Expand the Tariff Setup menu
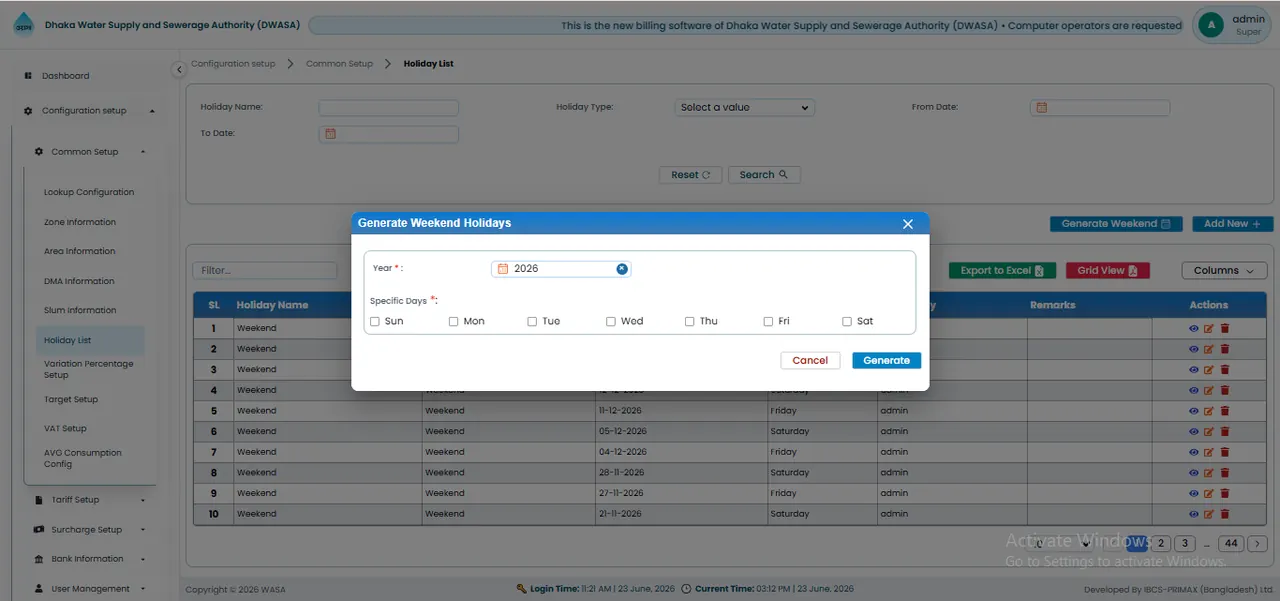 click(90, 500)
